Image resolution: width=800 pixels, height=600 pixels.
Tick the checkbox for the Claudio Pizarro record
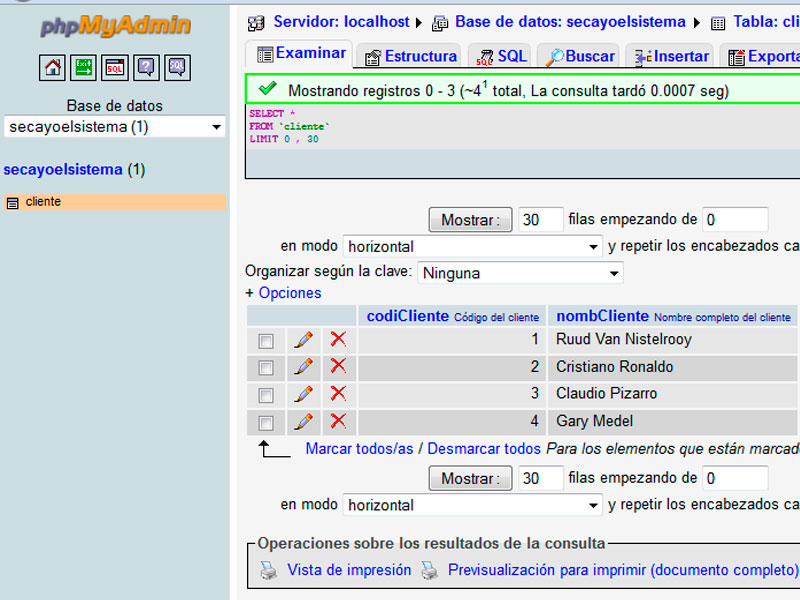coord(265,394)
